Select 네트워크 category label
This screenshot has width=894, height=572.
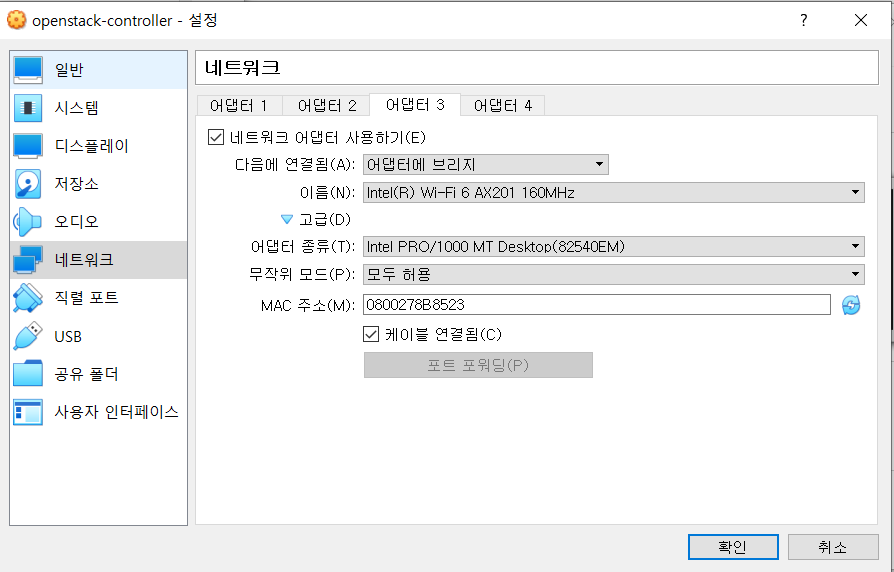click(x=84, y=260)
